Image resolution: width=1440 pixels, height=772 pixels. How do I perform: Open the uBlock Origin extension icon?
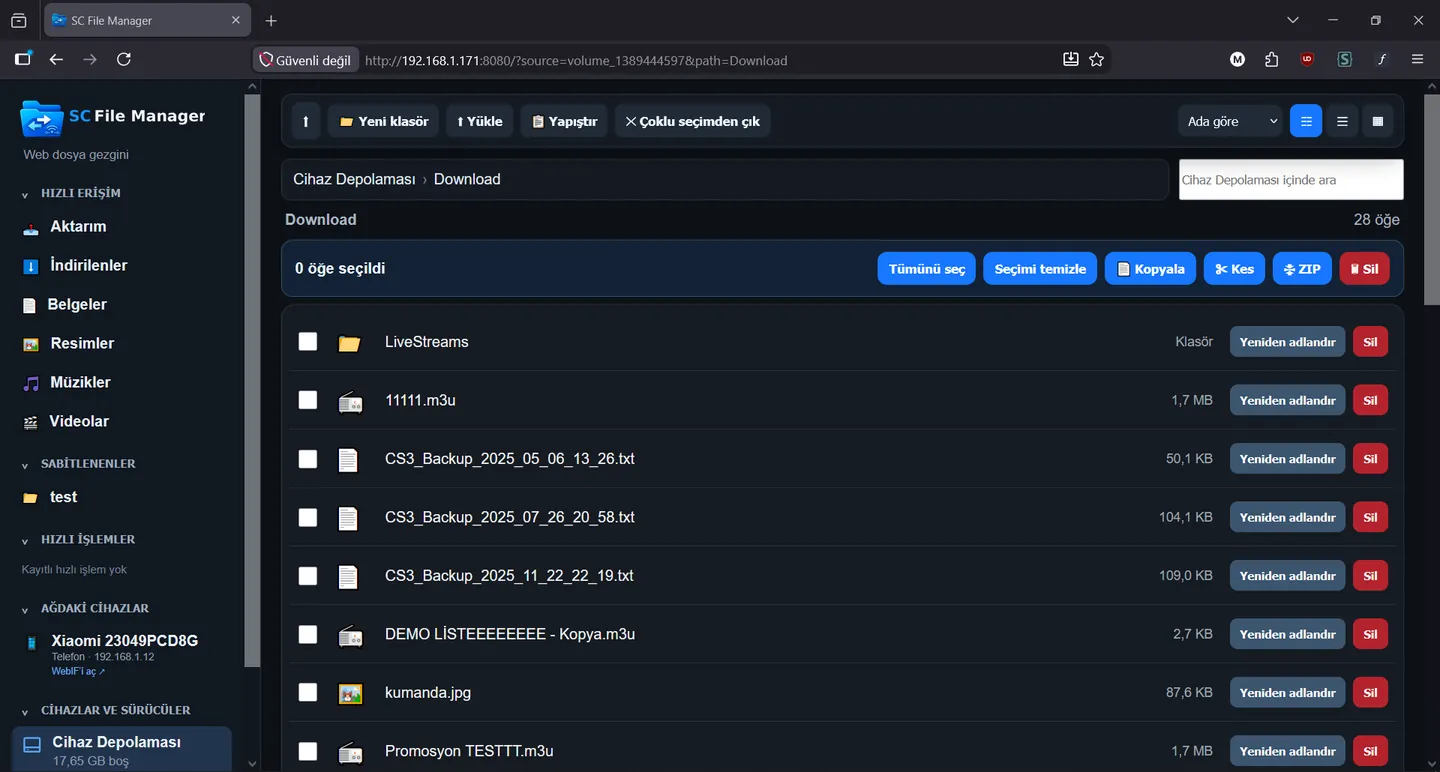1307,60
